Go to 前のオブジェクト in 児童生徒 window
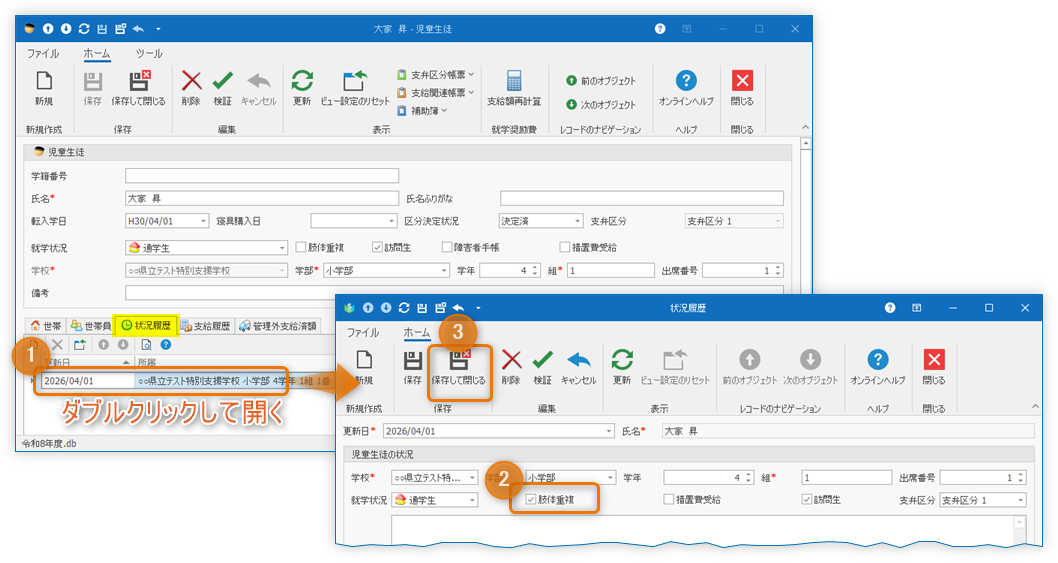Image resolution: width=1058 pixels, height=563 pixels. pyautogui.click(x=601, y=80)
